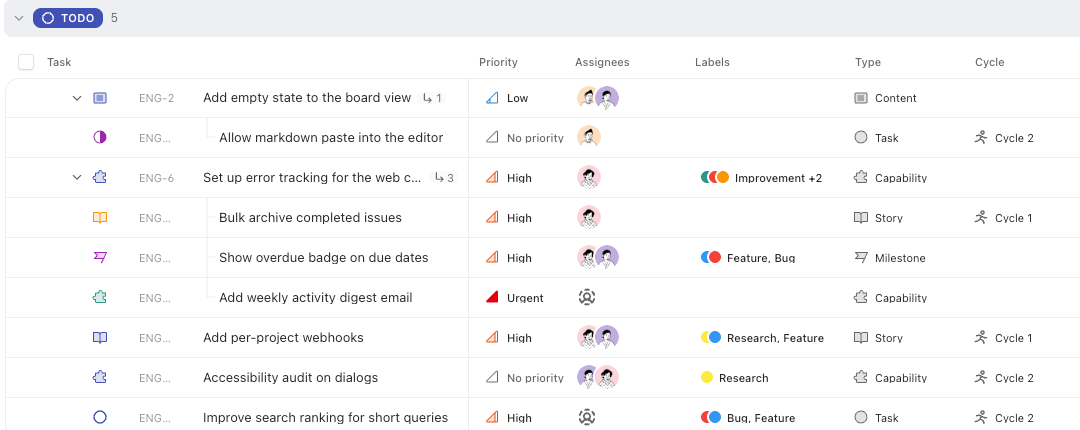Open task Accessibility audit on dialogs
The image size is (1080, 430).
[291, 378]
